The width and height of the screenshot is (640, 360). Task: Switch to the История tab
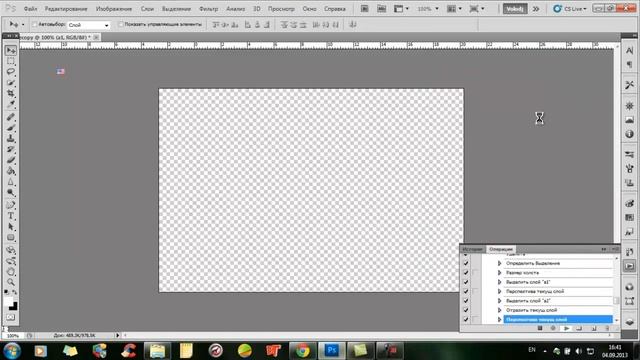(473, 249)
